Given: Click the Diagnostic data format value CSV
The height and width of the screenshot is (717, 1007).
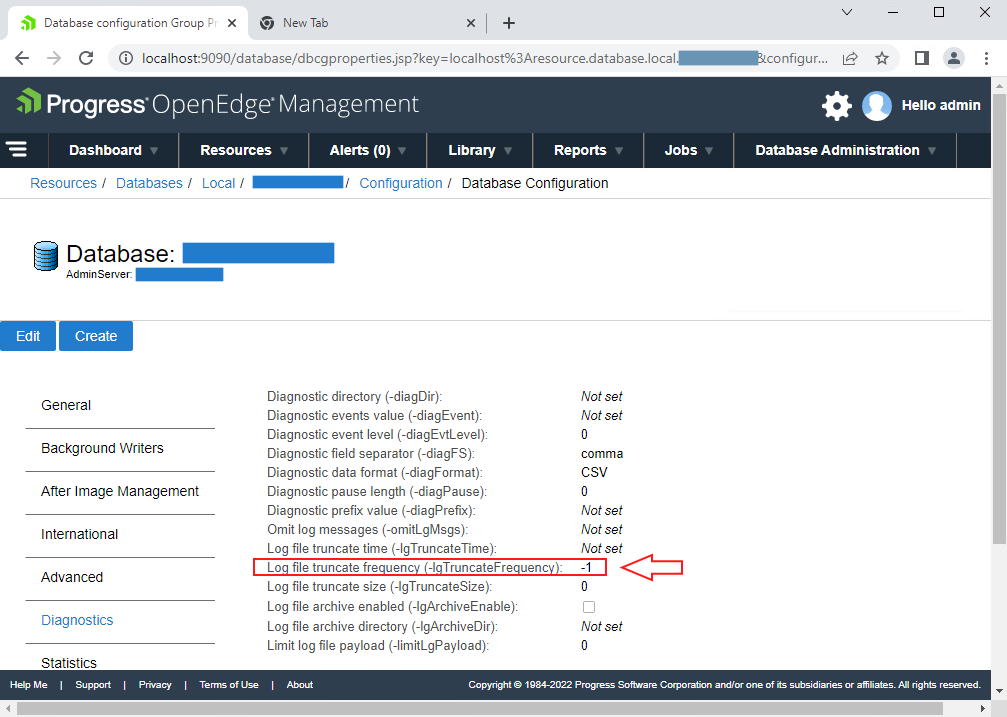Looking at the screenshot, I should [x=594, y=473].
